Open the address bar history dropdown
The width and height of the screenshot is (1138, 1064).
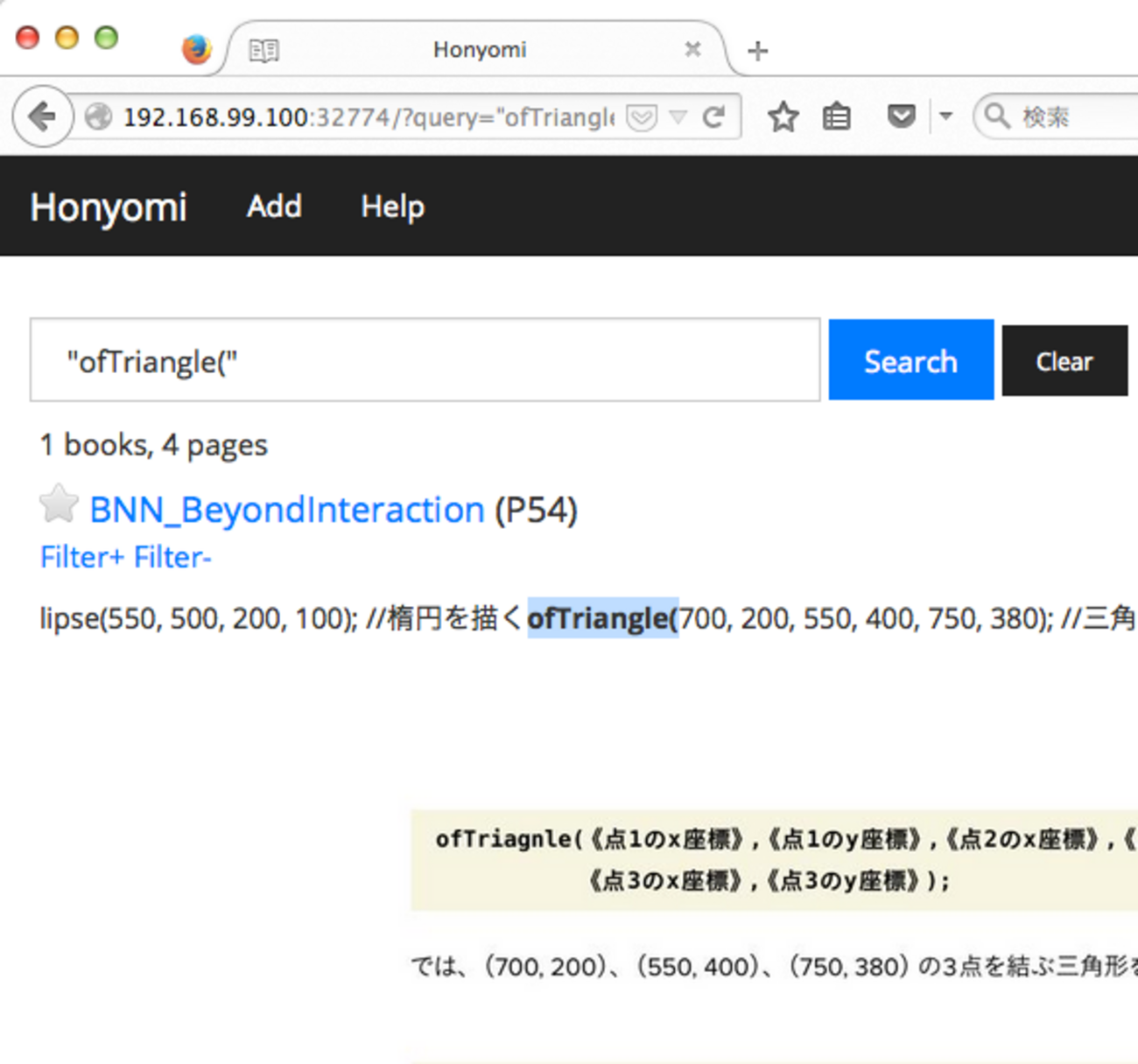tap(678, 116)
